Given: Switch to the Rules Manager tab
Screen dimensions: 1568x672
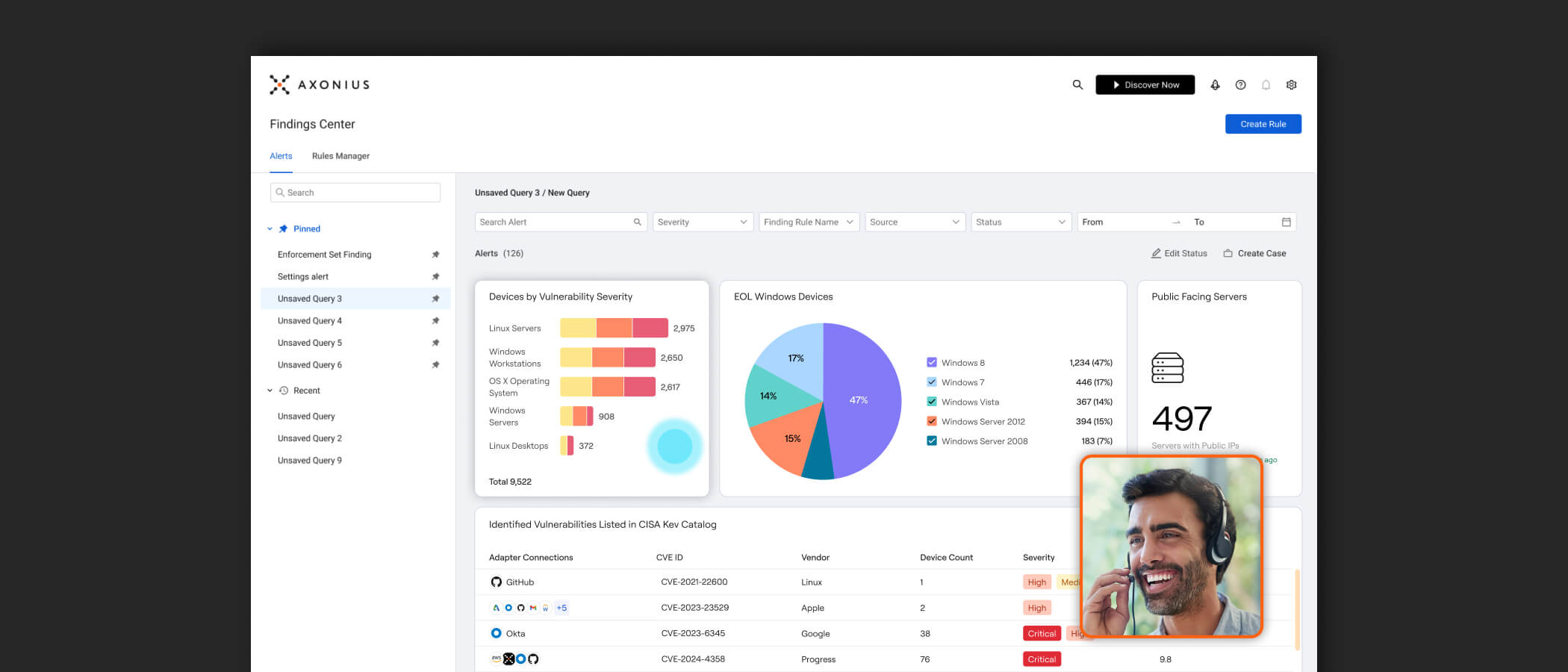Looking at the screenshot, I should (340, 156).
